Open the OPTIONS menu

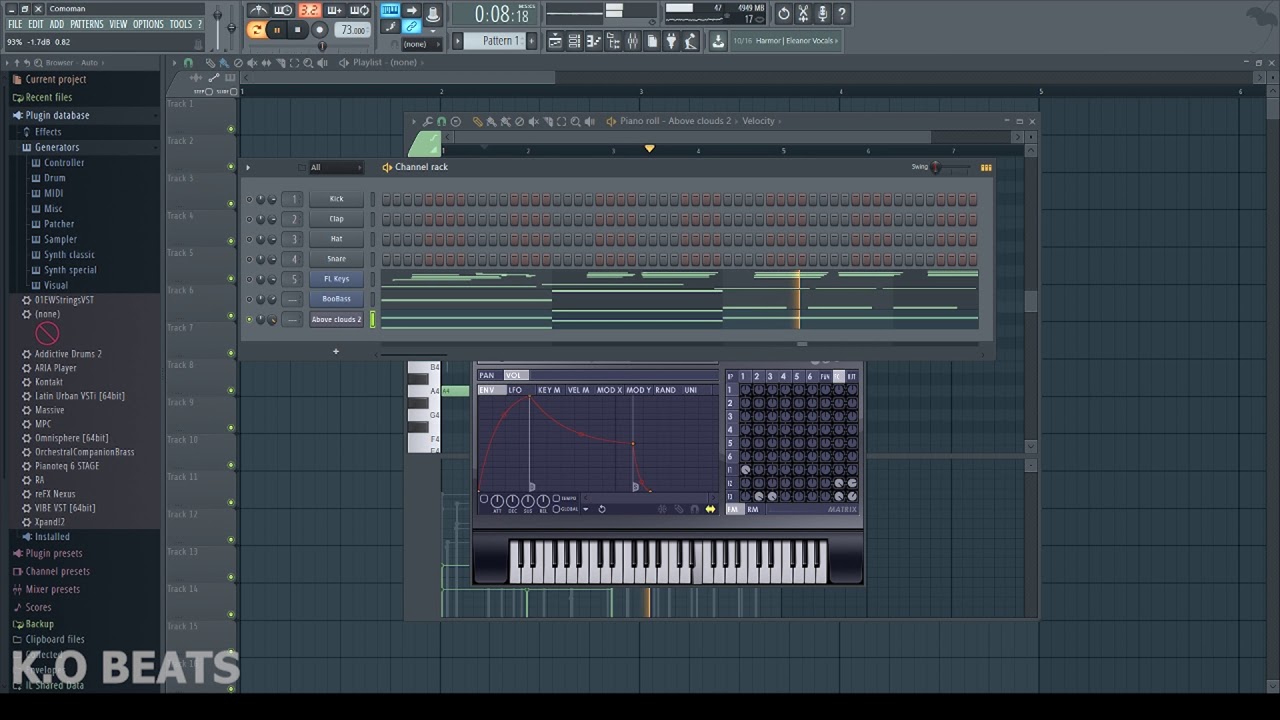pyautogui.click(x=148, y=24)
